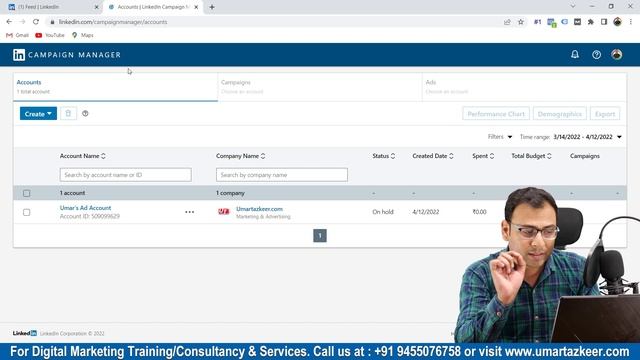The width and height of the screenshot is (640, 360).
Task: Open YouTube bookmark
Action: pyautogui.click(x=50, y=35)
